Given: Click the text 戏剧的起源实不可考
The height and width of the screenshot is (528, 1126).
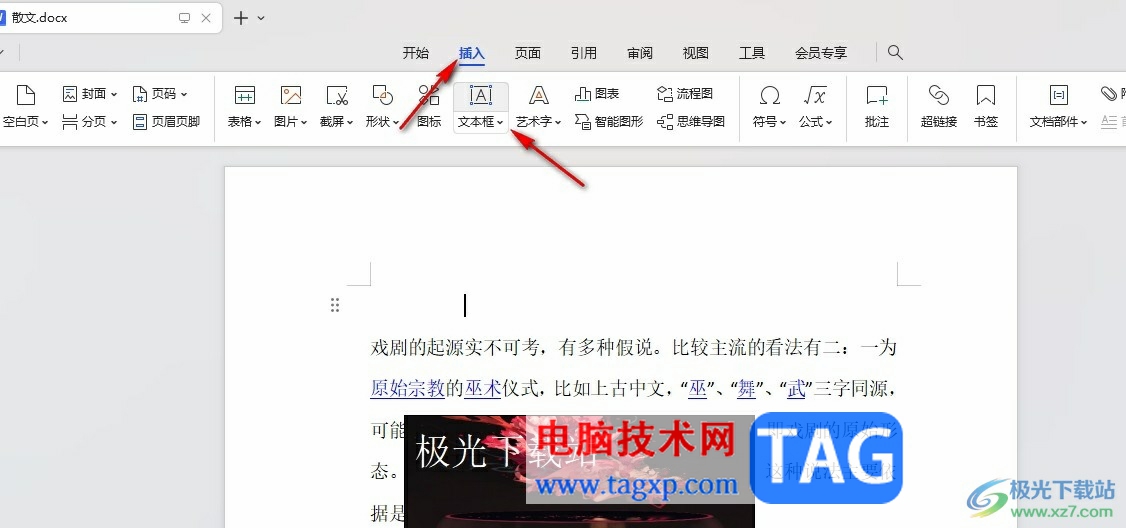Looking at the screenshot, I should 455,348.
